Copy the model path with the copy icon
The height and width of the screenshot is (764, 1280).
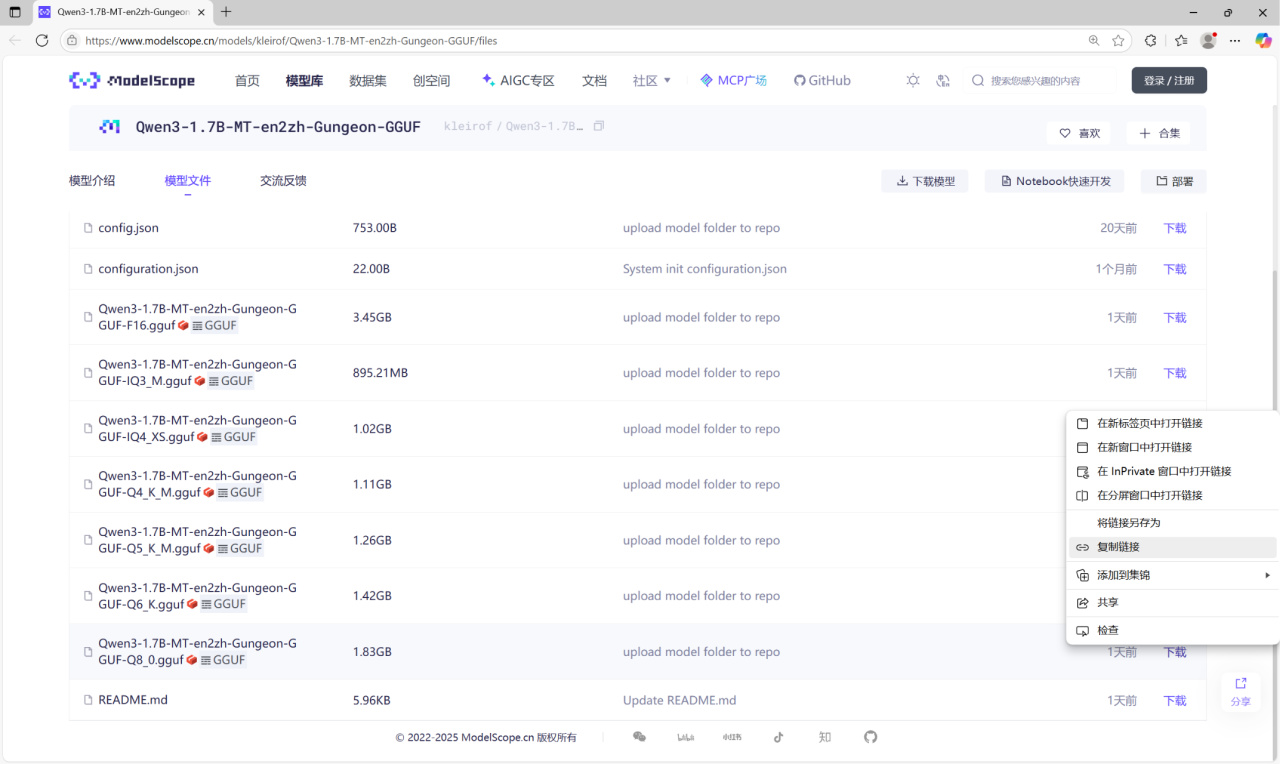tap(599, 126)
